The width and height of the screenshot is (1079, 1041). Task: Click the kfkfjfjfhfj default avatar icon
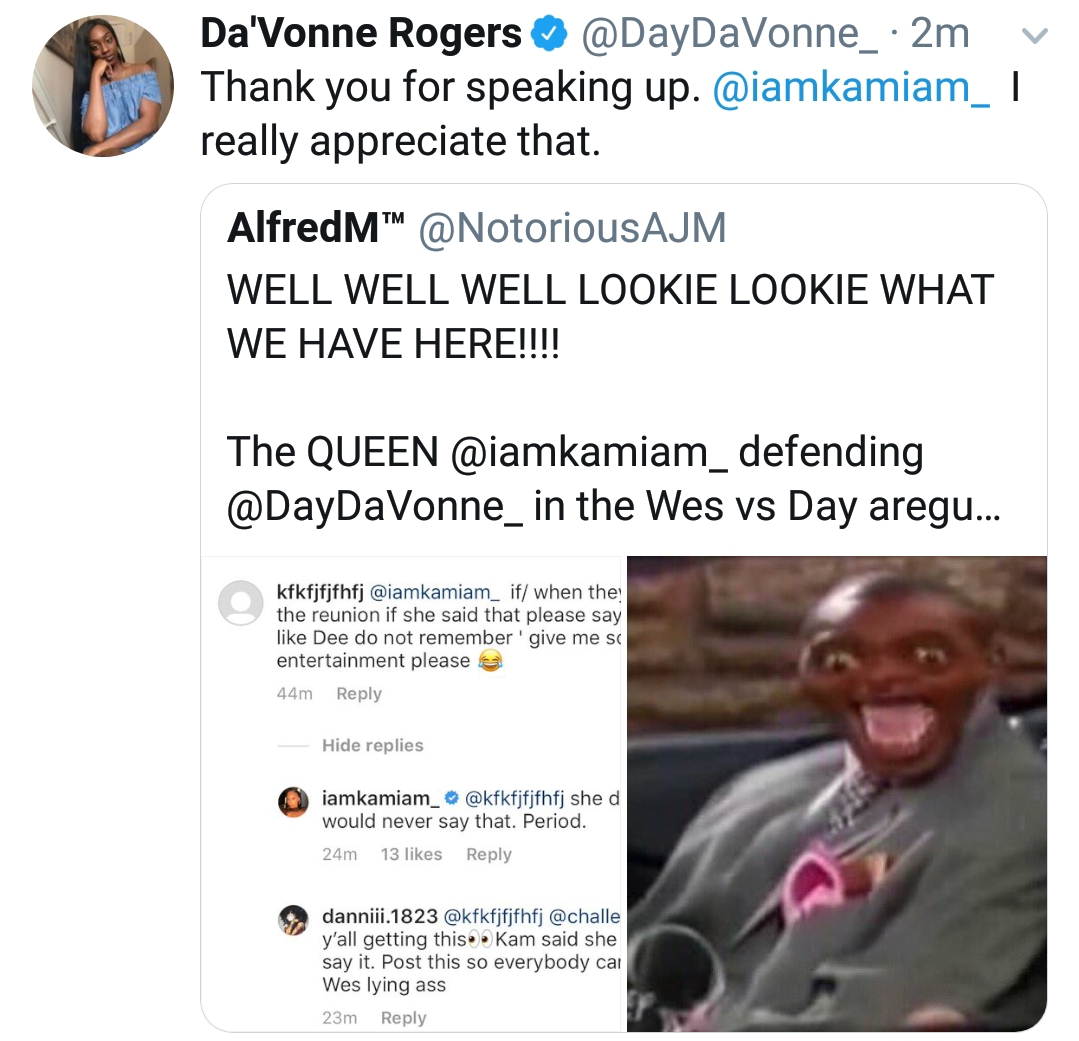[241, 603]
